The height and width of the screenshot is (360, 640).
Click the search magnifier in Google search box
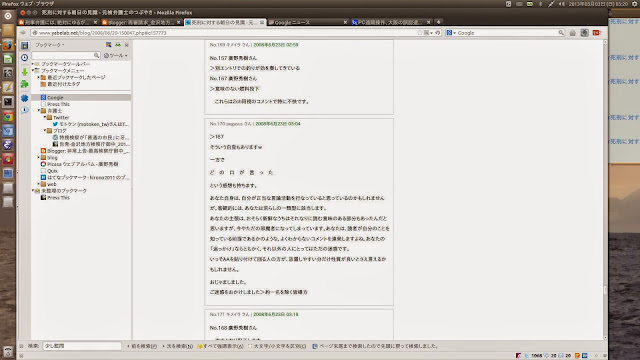561,33
